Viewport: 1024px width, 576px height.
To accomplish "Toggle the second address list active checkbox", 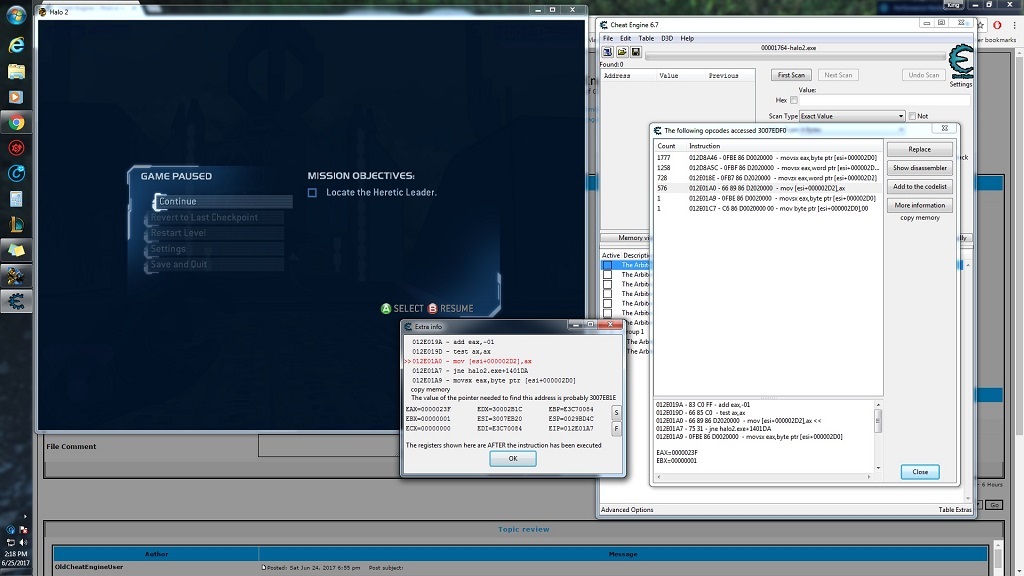I will pos(607,275).
